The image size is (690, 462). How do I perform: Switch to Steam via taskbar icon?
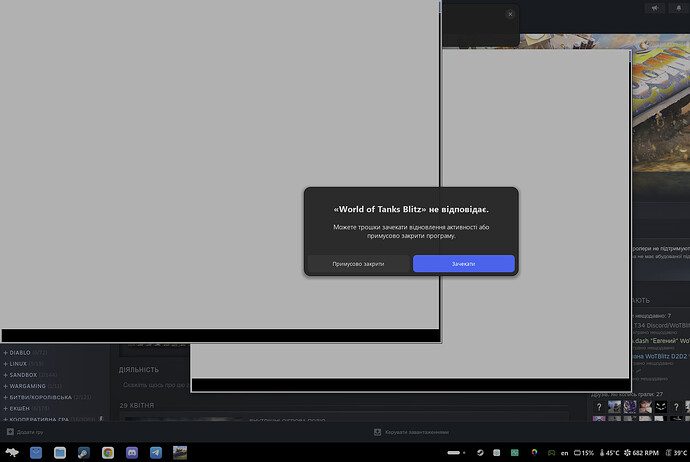click(84, 452)
